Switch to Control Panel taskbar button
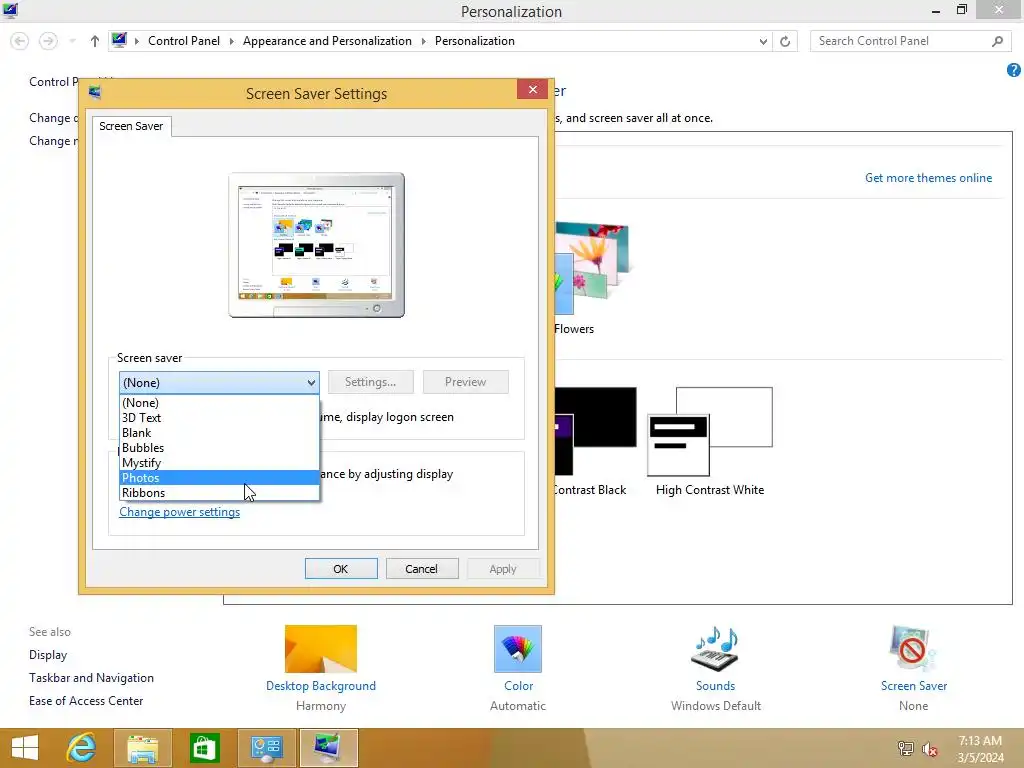The image size is (1024, 768). tap(266, 748)
